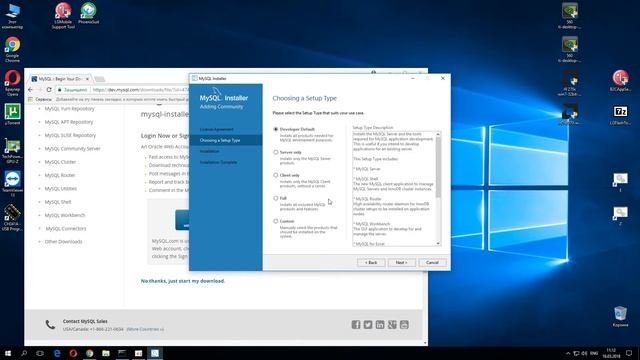Click License Agreement step in installer sidebar
Viewport: 640px width, 360px height.
[x=217, y=129]
